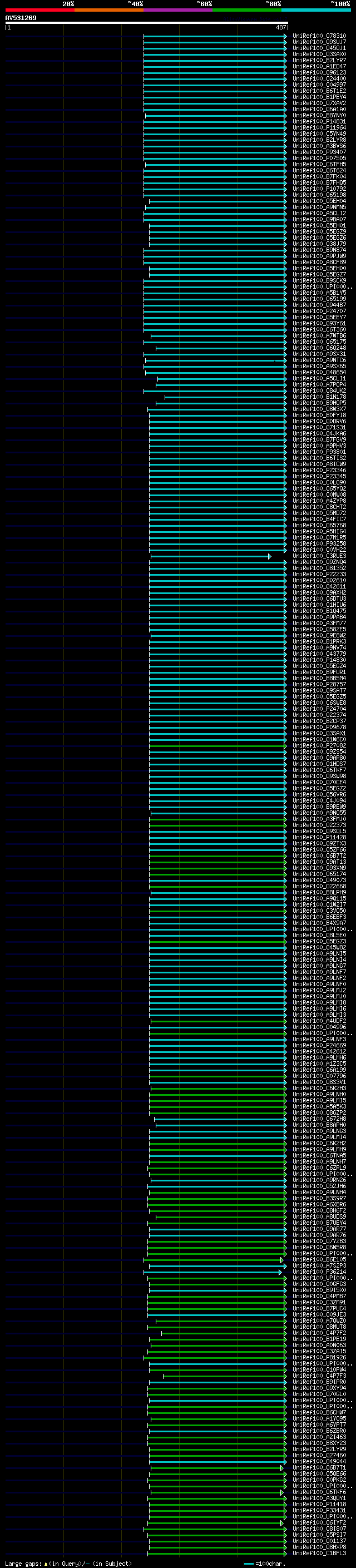Click the purple ~60% identity color segment
356x1568 pixels.
tap(179, 10)
